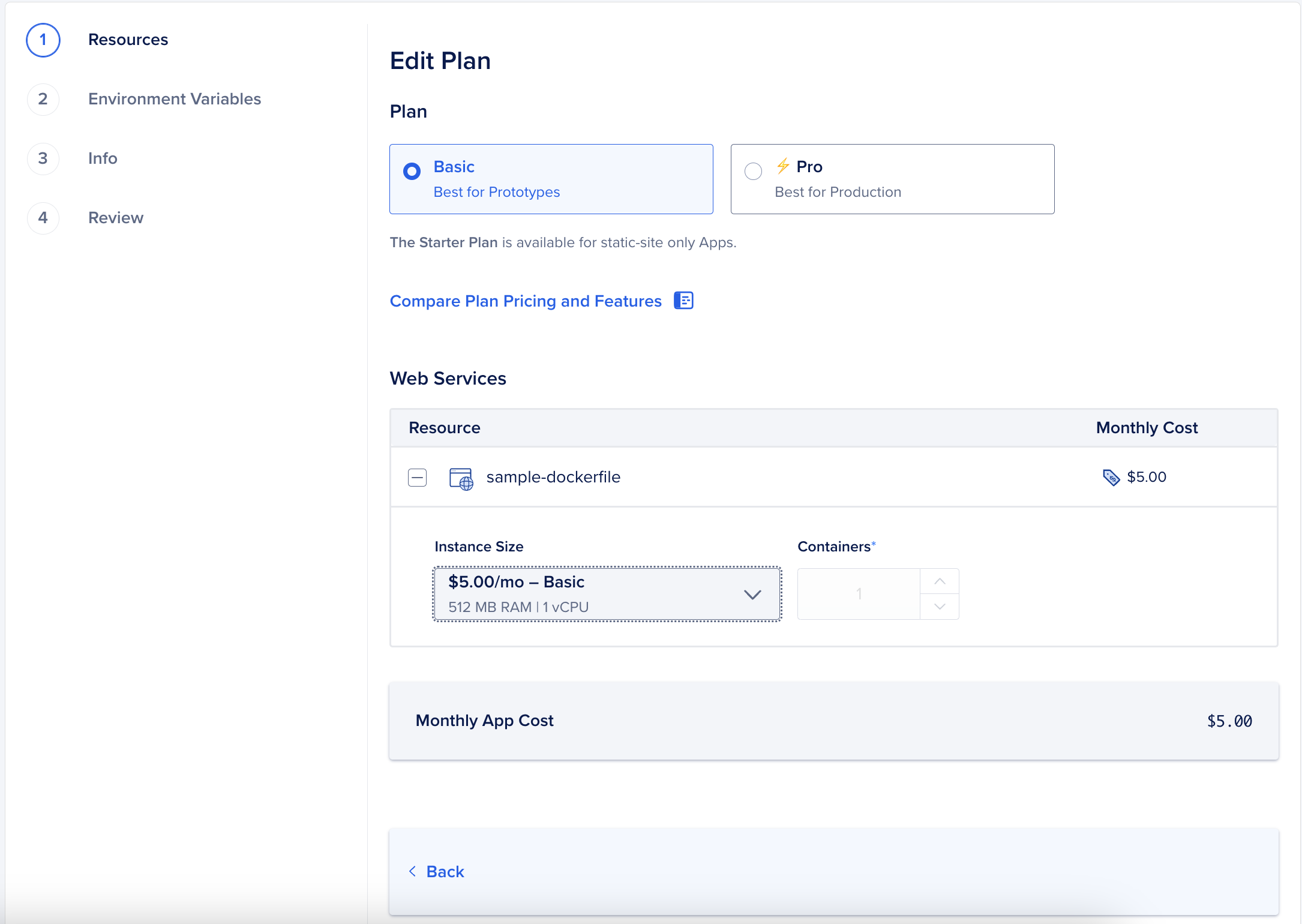Go to Review step
This screenshot has height=924, width=1302.
pyautogui.click(x=116, y=218)
